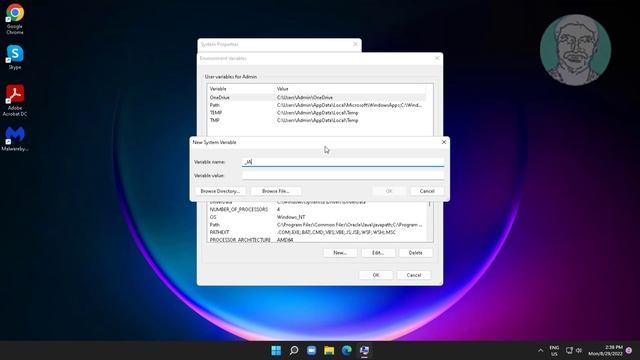
Task: Select TEMP user variable row
Action: (x=317, y=113)
